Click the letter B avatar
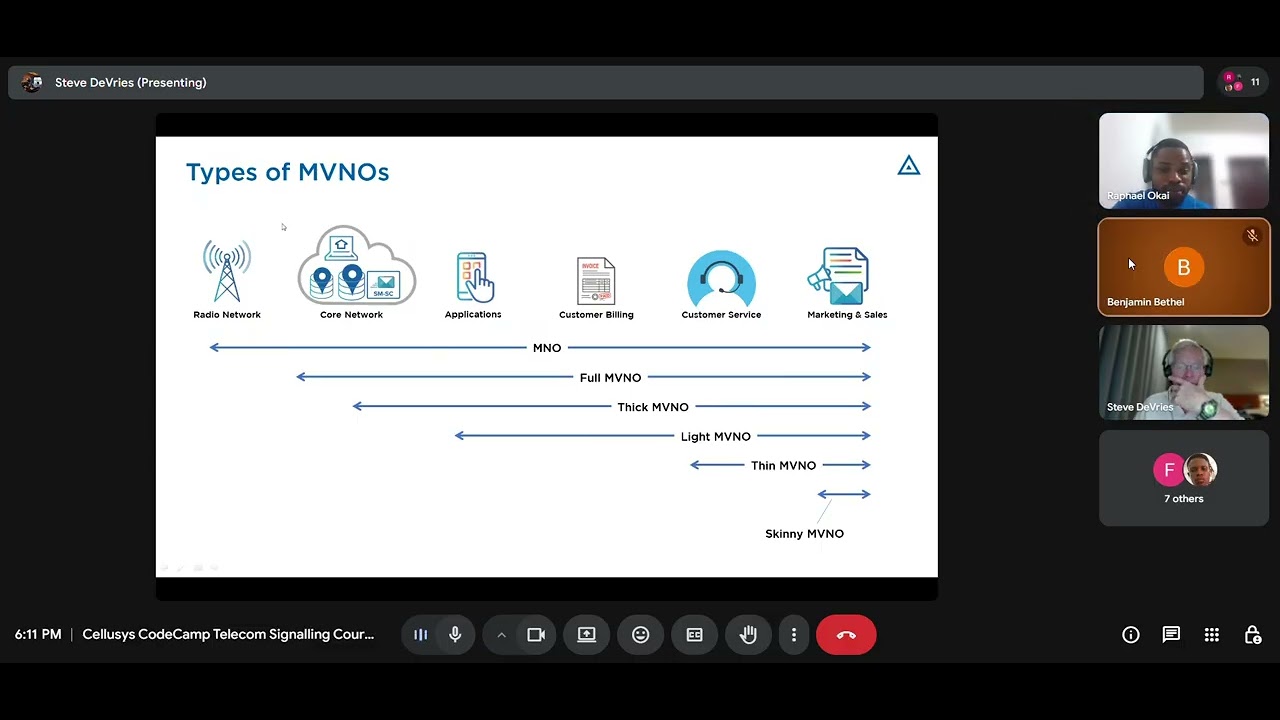 1184,267
